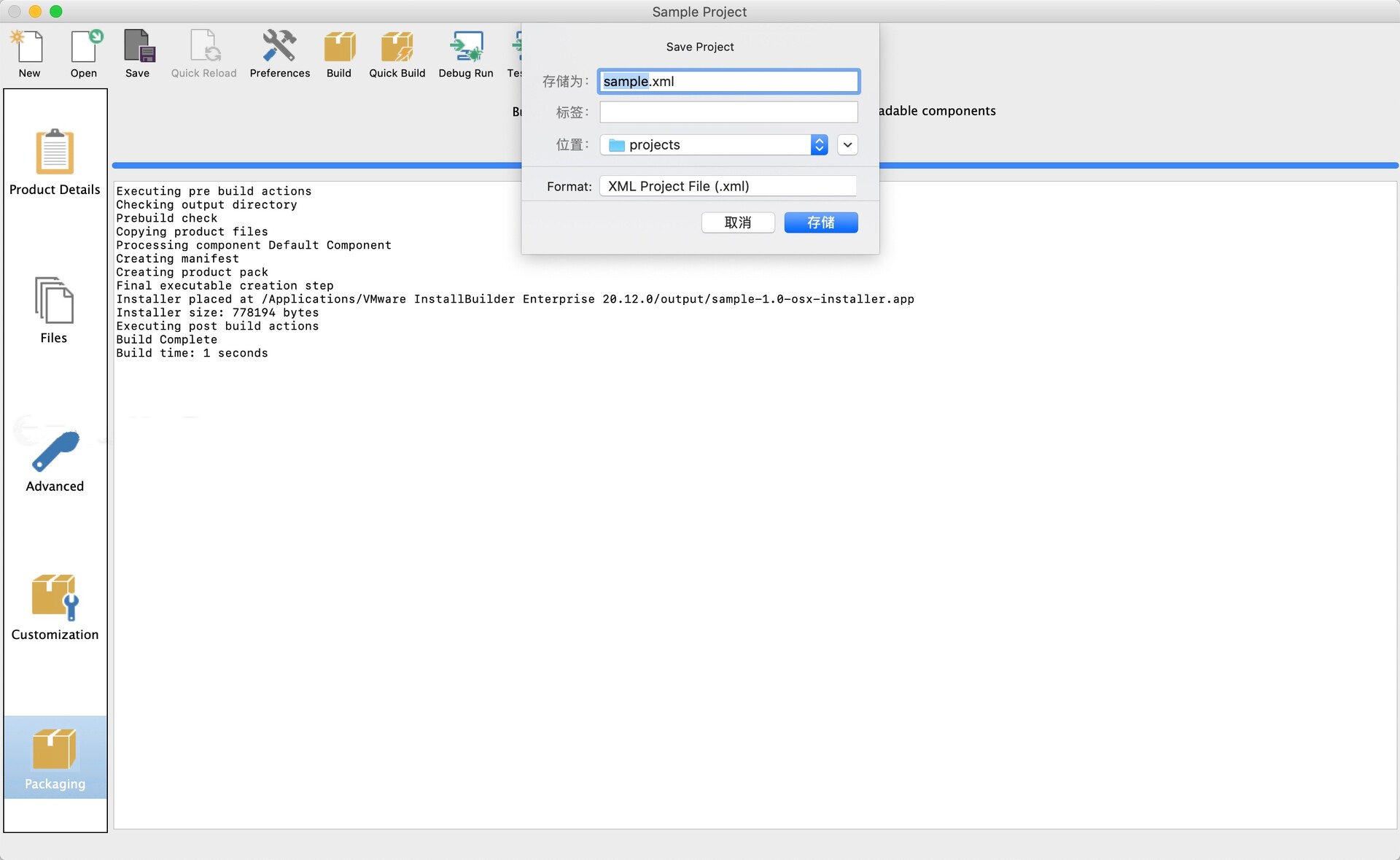The height and width of the screenshot is (860, 1400).
Task: Open the projects location dropdown
Action: click(714, 144)
